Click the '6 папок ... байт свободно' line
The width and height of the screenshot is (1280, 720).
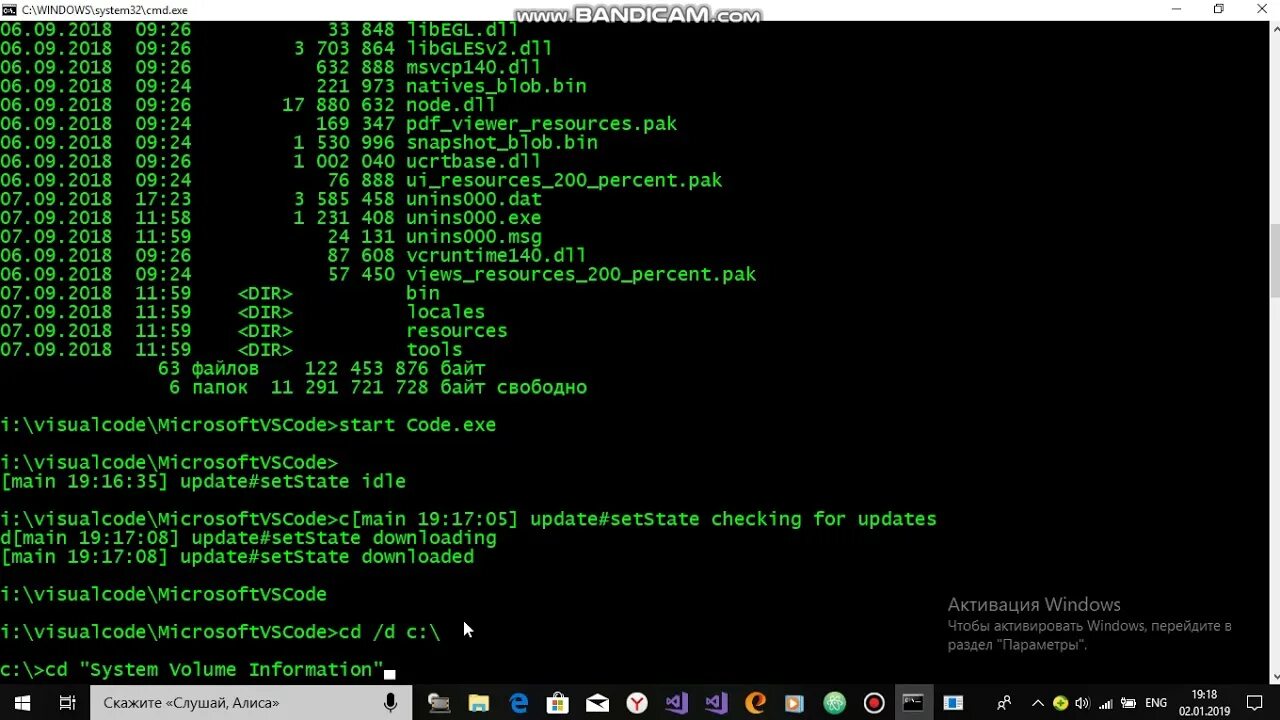pos(378,387)
